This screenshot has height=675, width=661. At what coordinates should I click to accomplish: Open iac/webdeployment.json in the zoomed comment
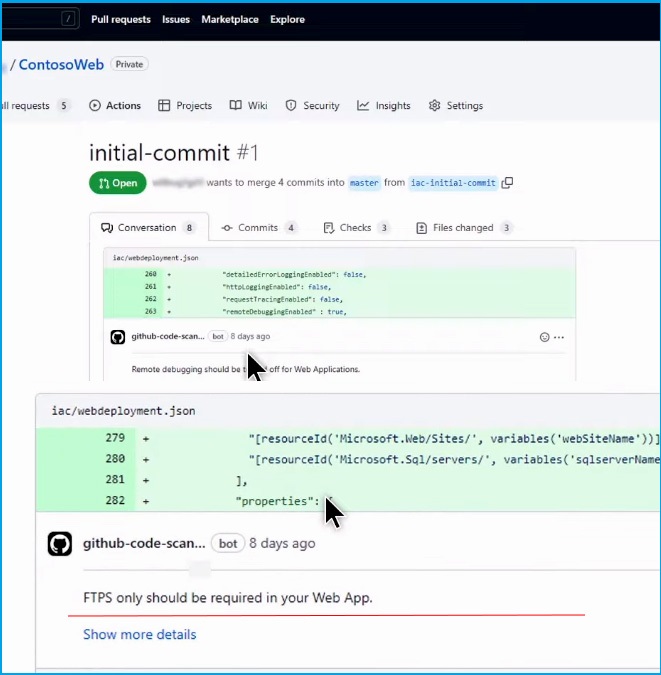coord(123,411)
